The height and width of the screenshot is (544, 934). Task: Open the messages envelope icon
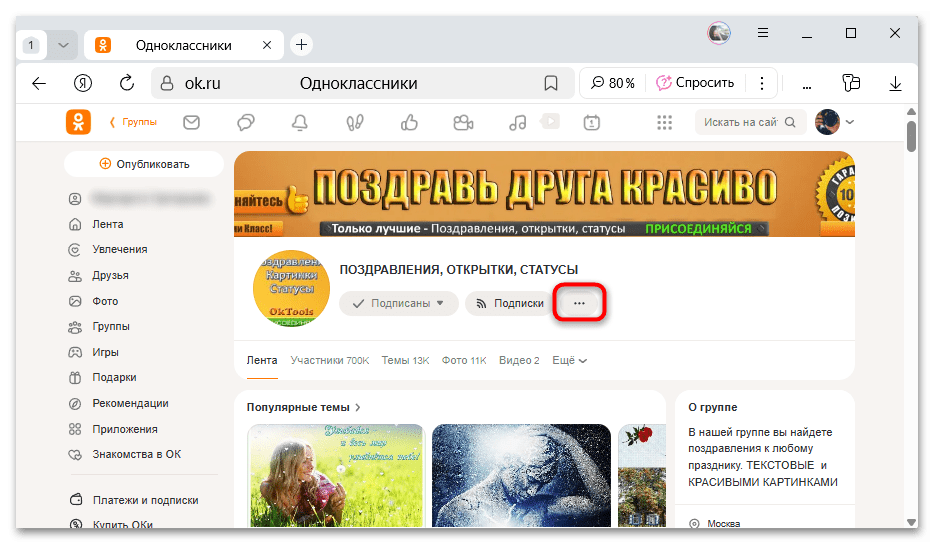(191, 123)
